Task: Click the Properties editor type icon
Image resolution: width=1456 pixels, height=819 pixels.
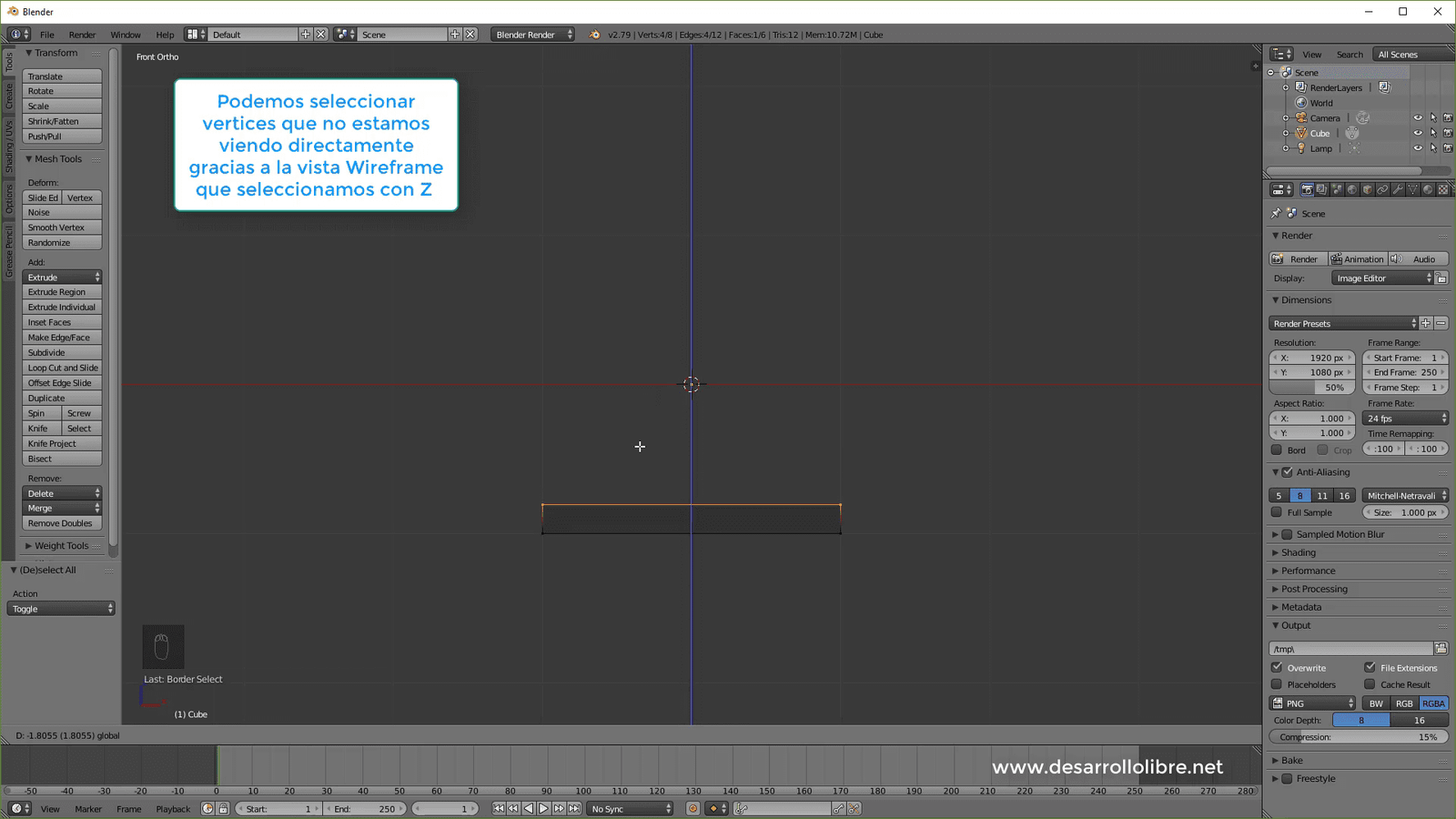Action: [1281, 189]
